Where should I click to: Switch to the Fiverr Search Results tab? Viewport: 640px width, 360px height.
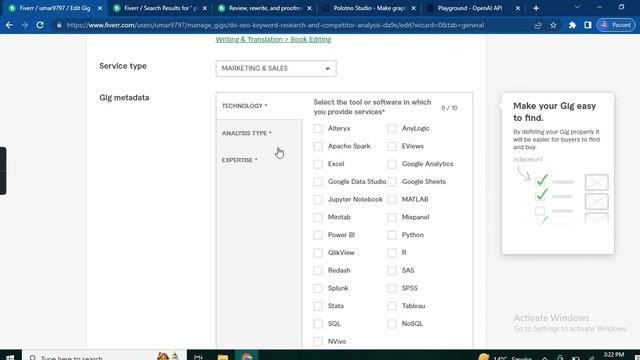159,8
